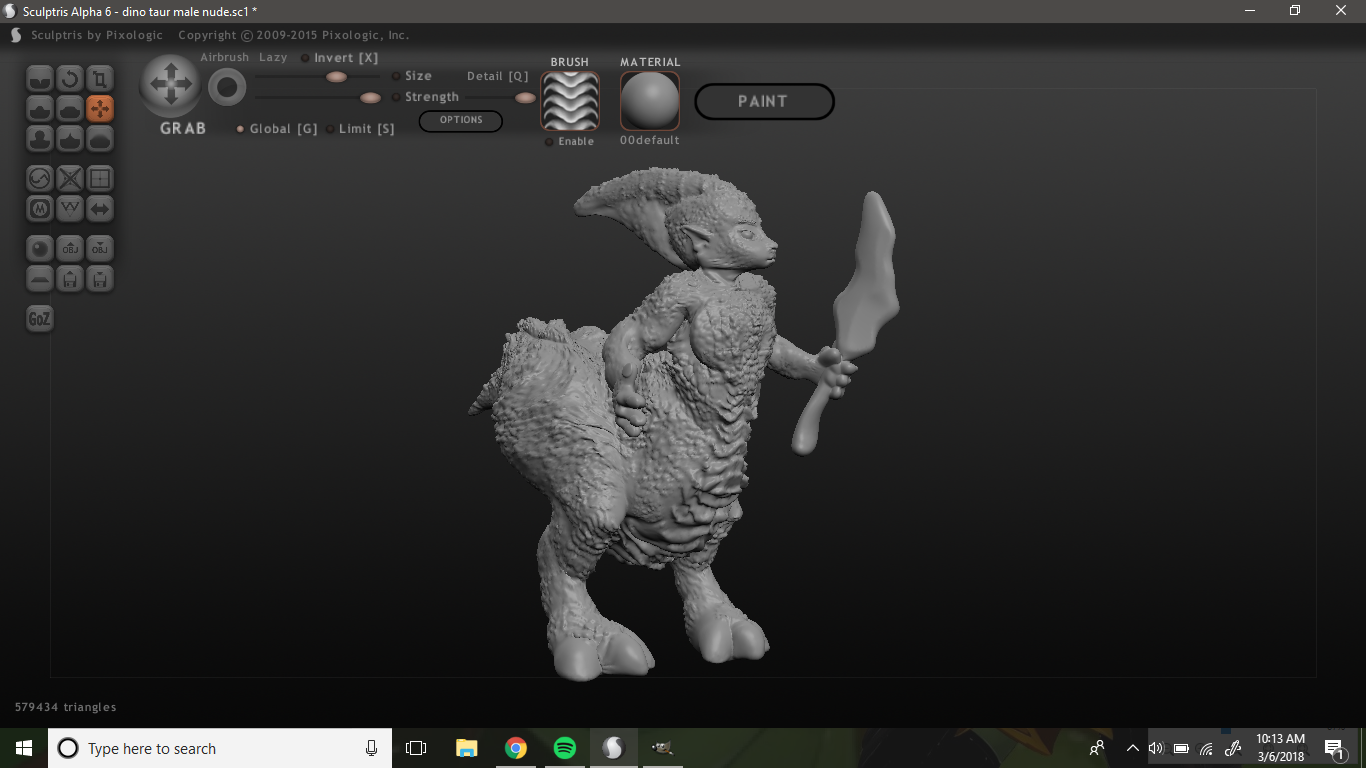Screen dimensions: 1366x768
Task: Switch to Paint mode
Action: (764, 101)
